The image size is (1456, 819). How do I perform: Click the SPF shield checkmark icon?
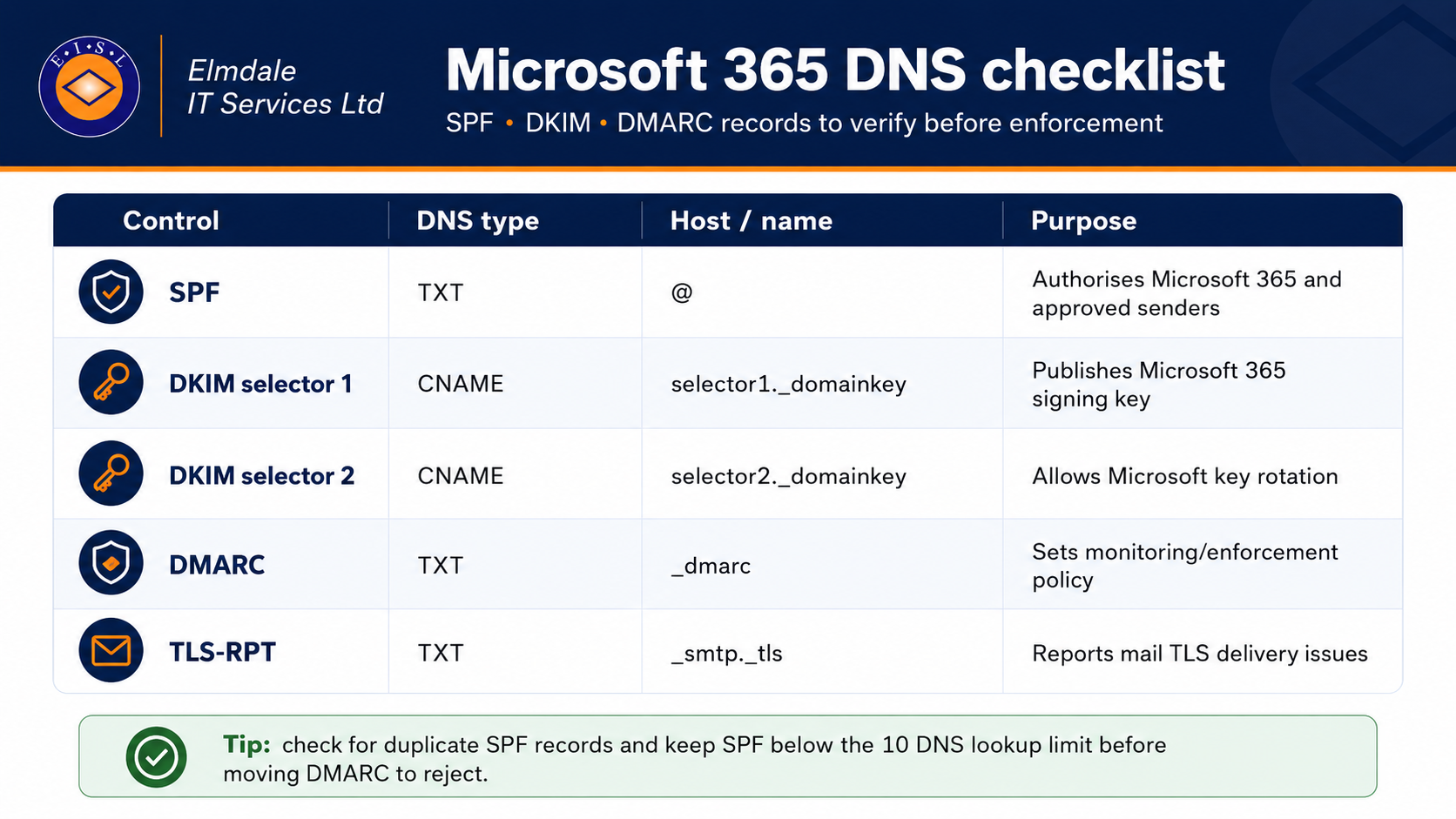click(x=111, y=292)
